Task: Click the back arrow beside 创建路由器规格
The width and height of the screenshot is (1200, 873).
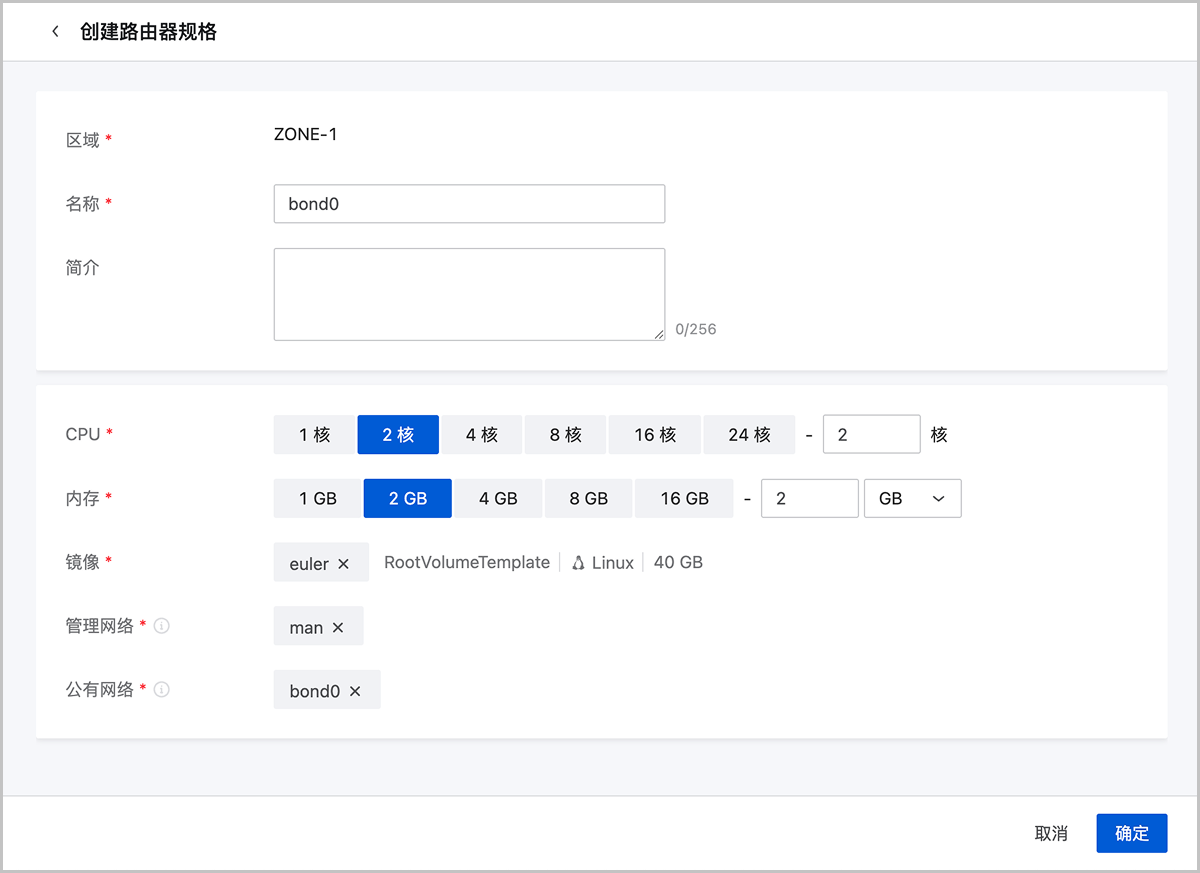Action: tap(55, 32)
